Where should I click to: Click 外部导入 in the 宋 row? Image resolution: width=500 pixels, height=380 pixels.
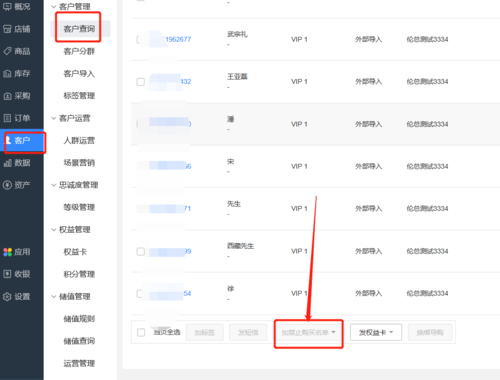click(369, 166)
